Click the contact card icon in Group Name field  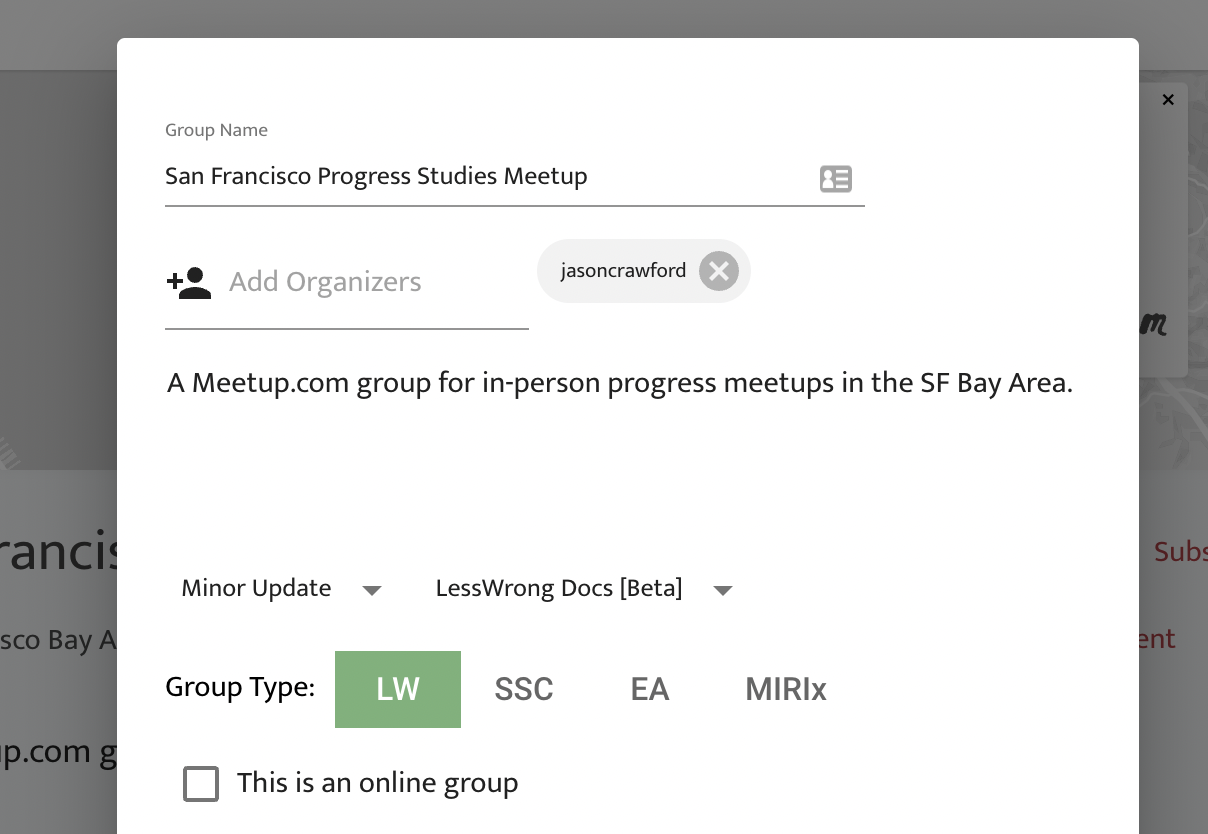[x=835, y=179]
